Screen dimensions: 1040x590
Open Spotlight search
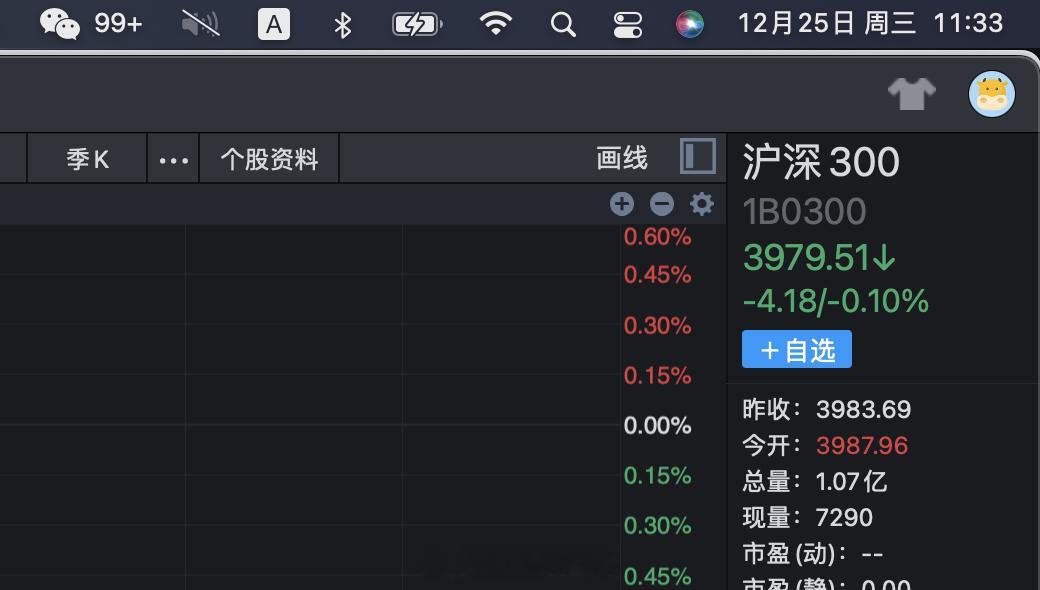click(x=562, y=25)
